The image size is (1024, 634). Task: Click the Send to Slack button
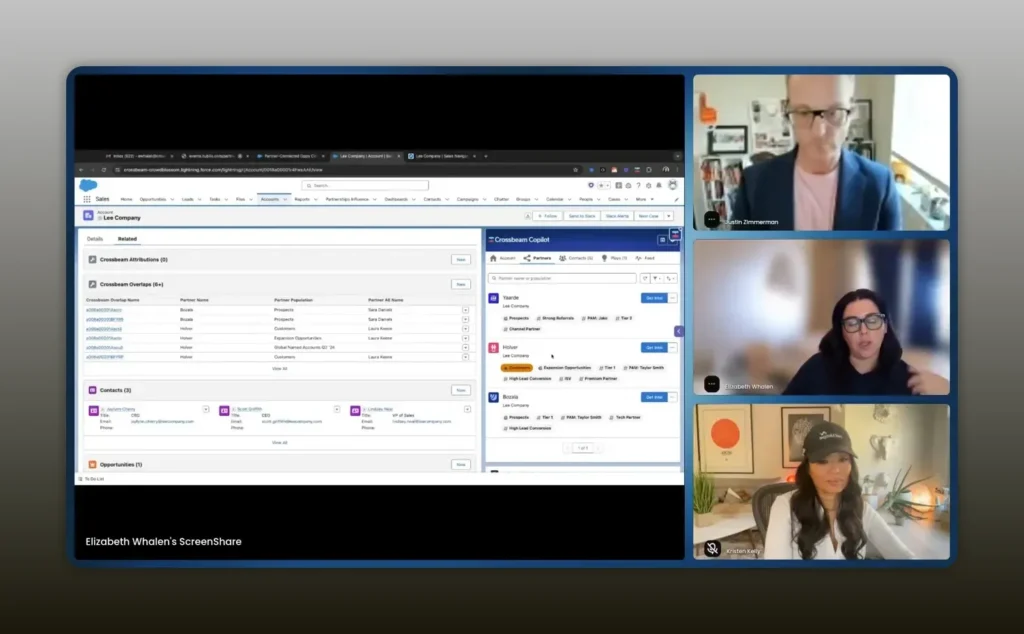coord(580,216)
